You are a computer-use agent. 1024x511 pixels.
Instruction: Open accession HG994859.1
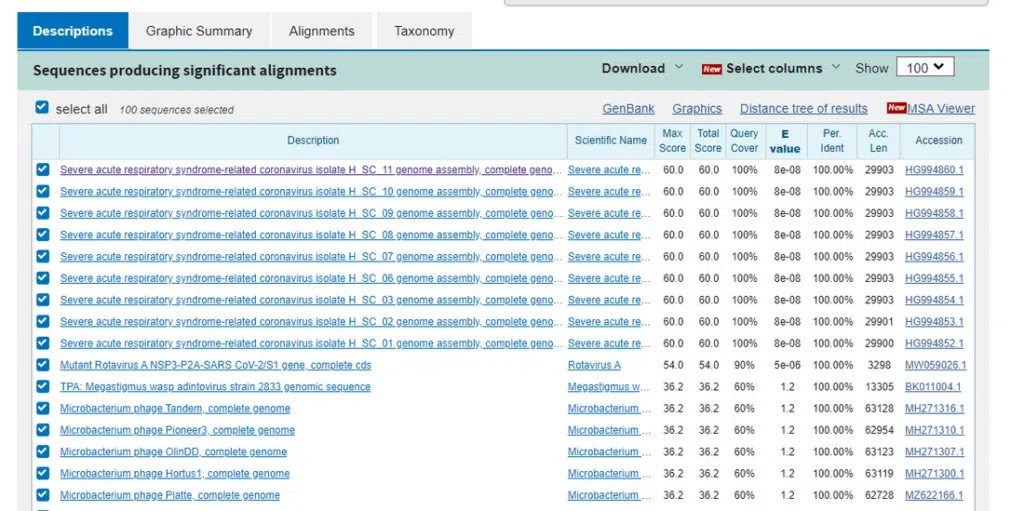[x=934, y=191]
